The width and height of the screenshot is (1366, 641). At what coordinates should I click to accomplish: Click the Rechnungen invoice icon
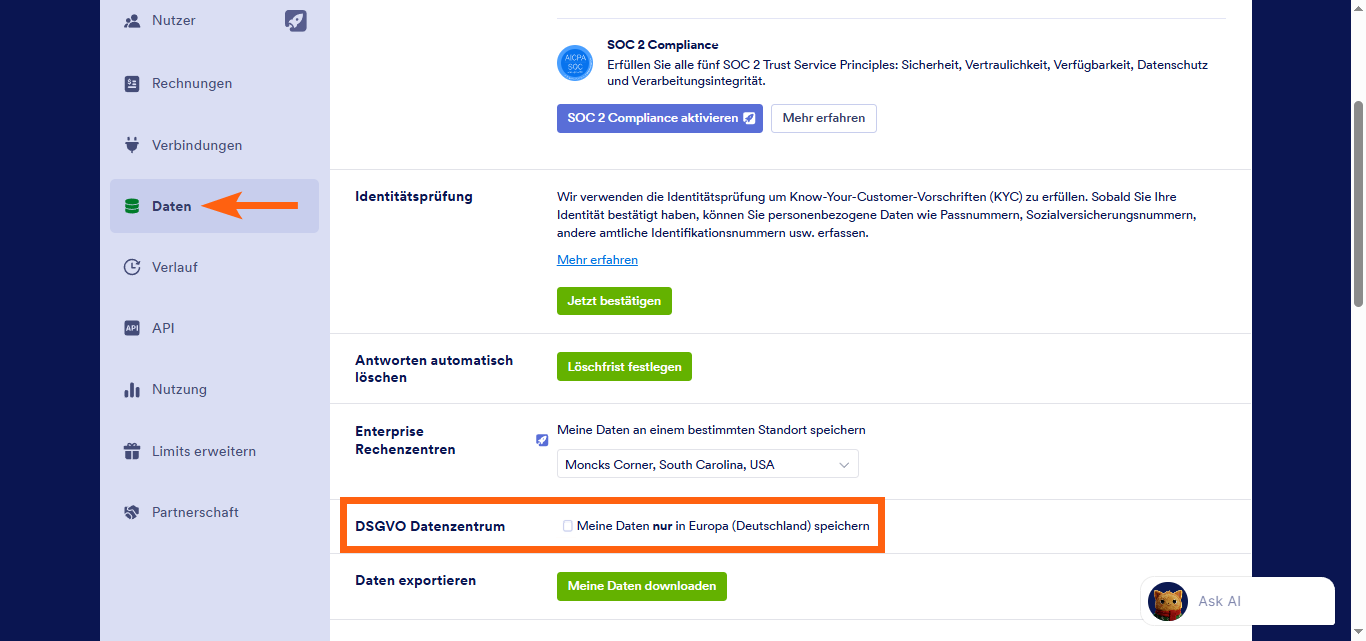132,84
